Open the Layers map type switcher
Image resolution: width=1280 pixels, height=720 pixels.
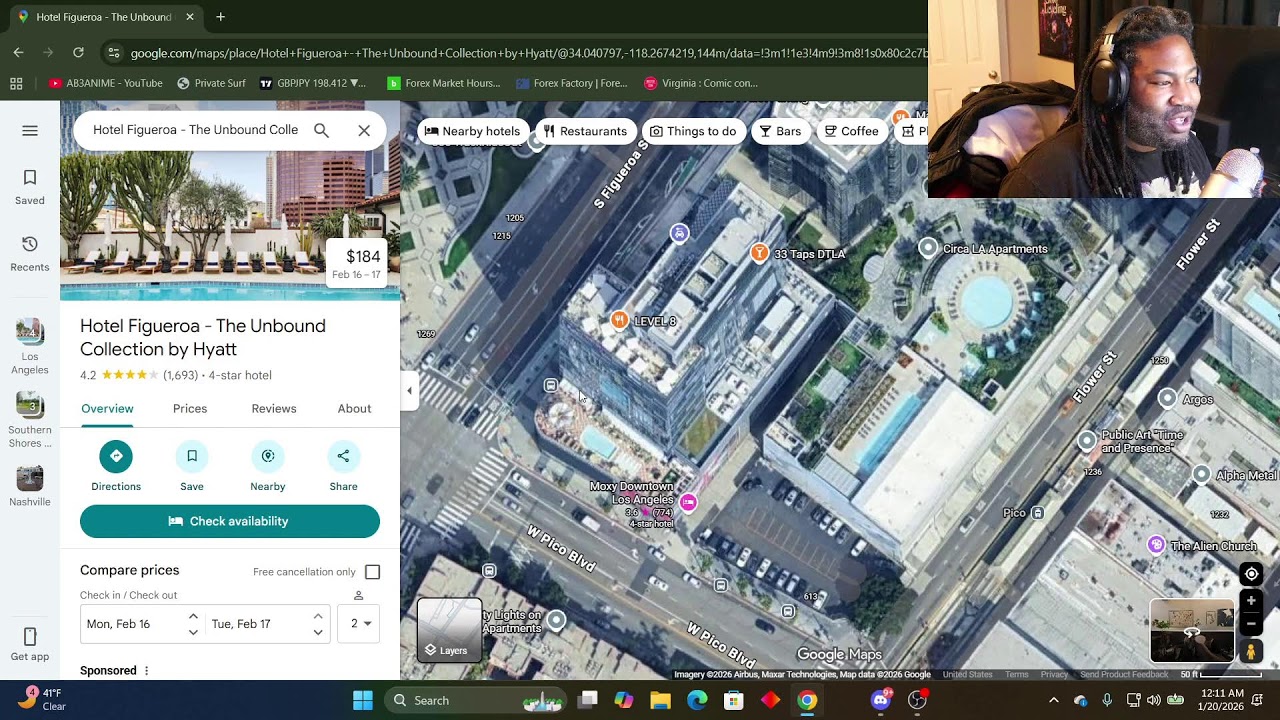pos(449,629)
